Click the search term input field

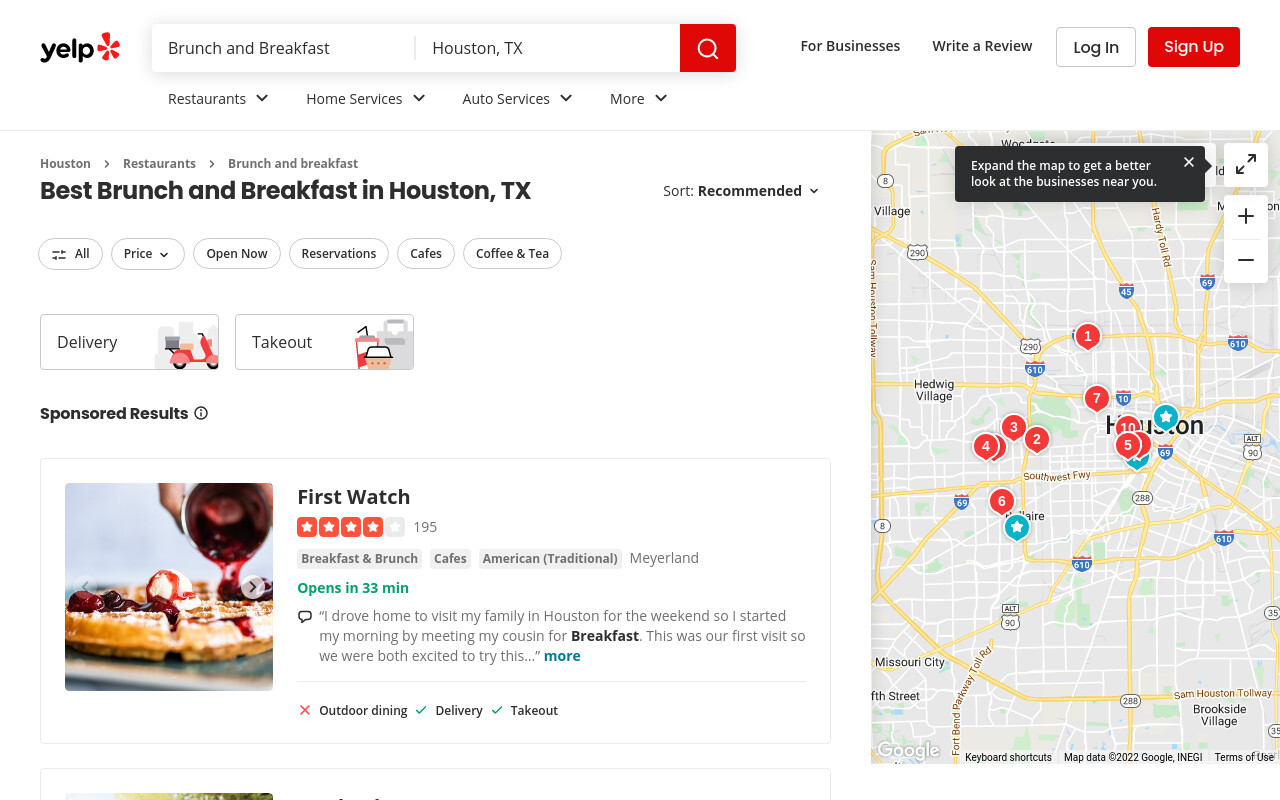(284, 48)
